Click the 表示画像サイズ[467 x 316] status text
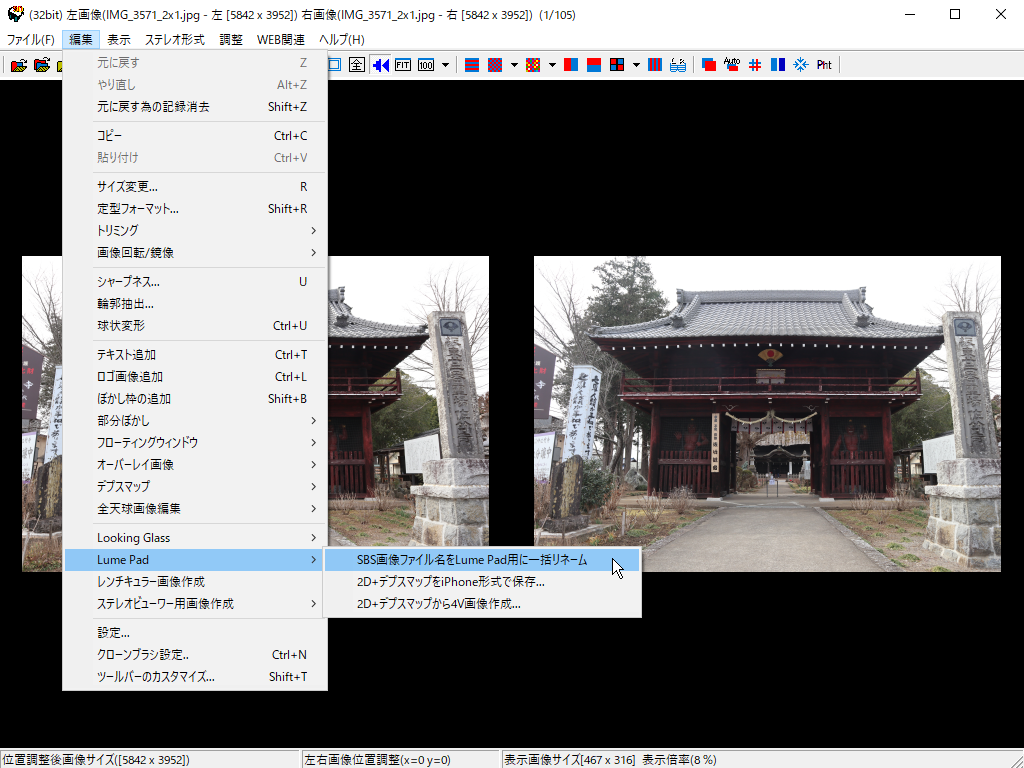 pyautogui.click(x=569, y=760)
